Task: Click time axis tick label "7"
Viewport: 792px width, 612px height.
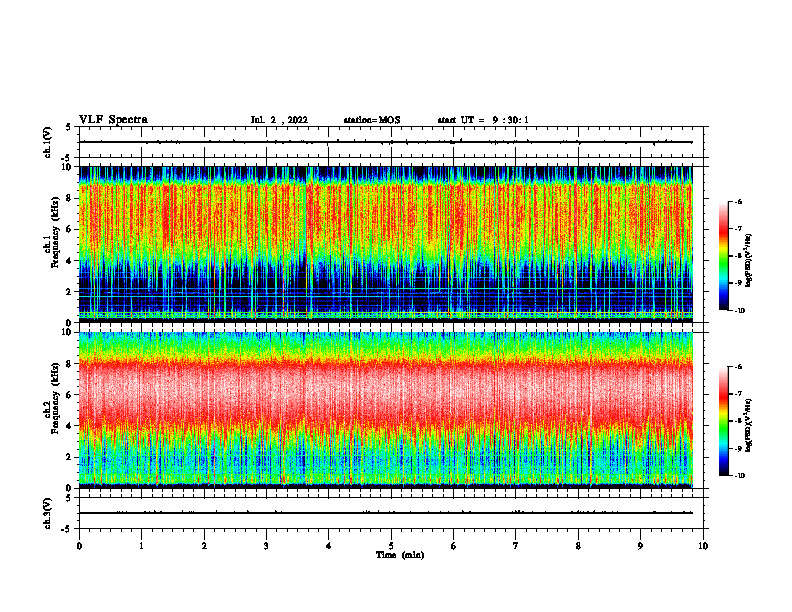Action: tap(516, 546)
